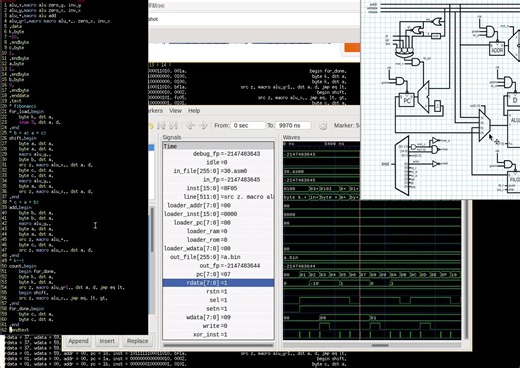Screen dimensions: 520x368
Task: Select the in_file[255:0] signal row
Action: pyautogui.click(x=218, y=171)
